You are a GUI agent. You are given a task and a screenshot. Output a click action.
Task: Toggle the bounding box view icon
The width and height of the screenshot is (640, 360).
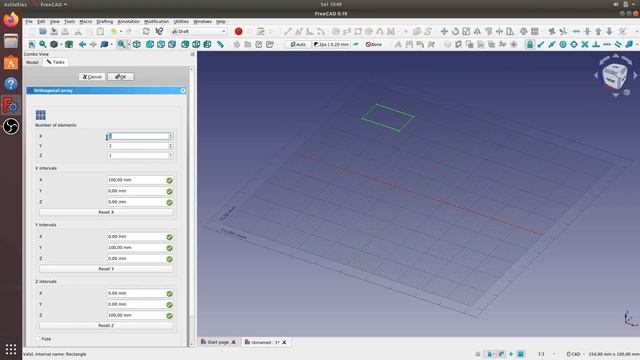coord(69,44)
